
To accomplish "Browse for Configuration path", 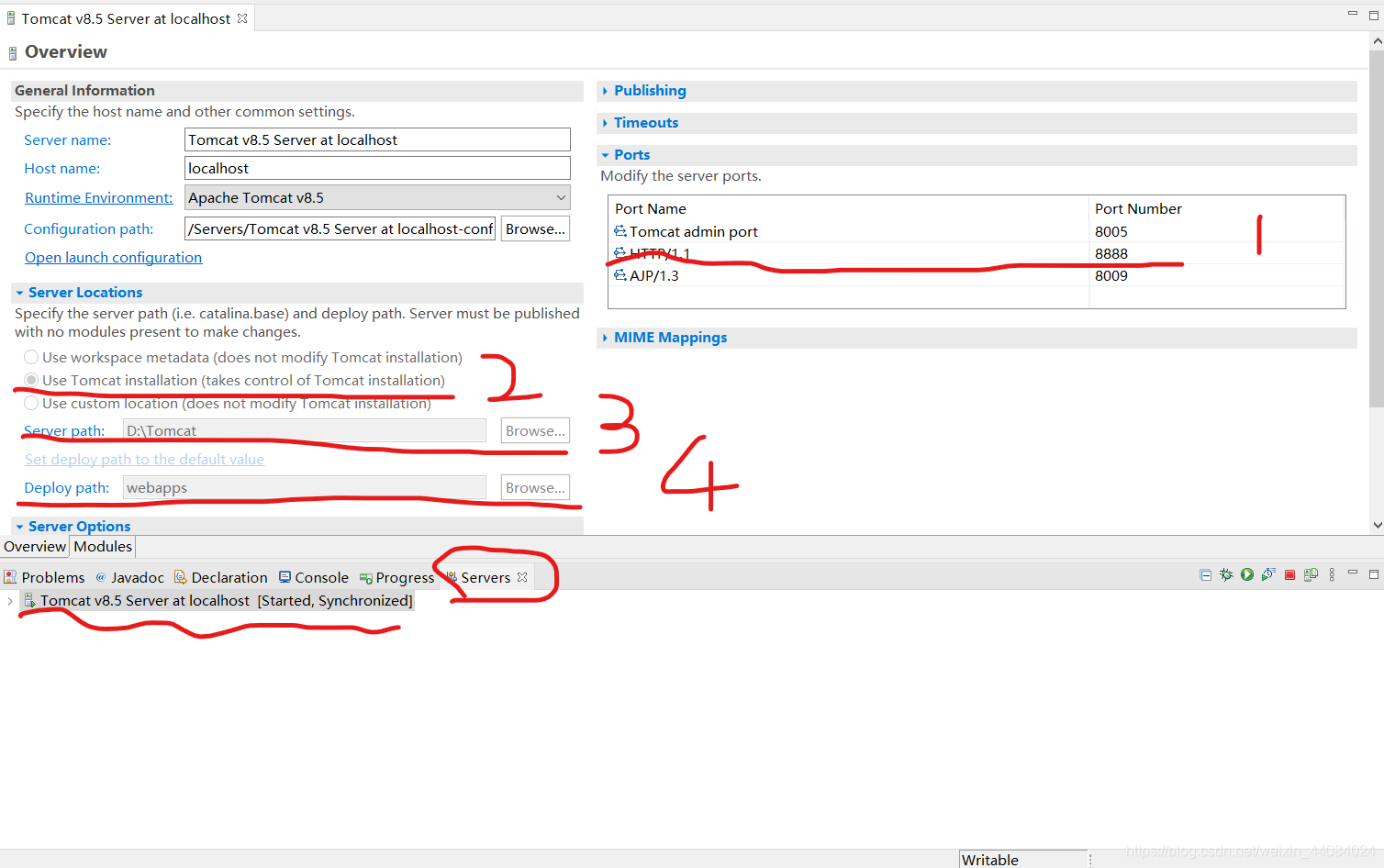I will pyautogui.click(x=535, y=228).
